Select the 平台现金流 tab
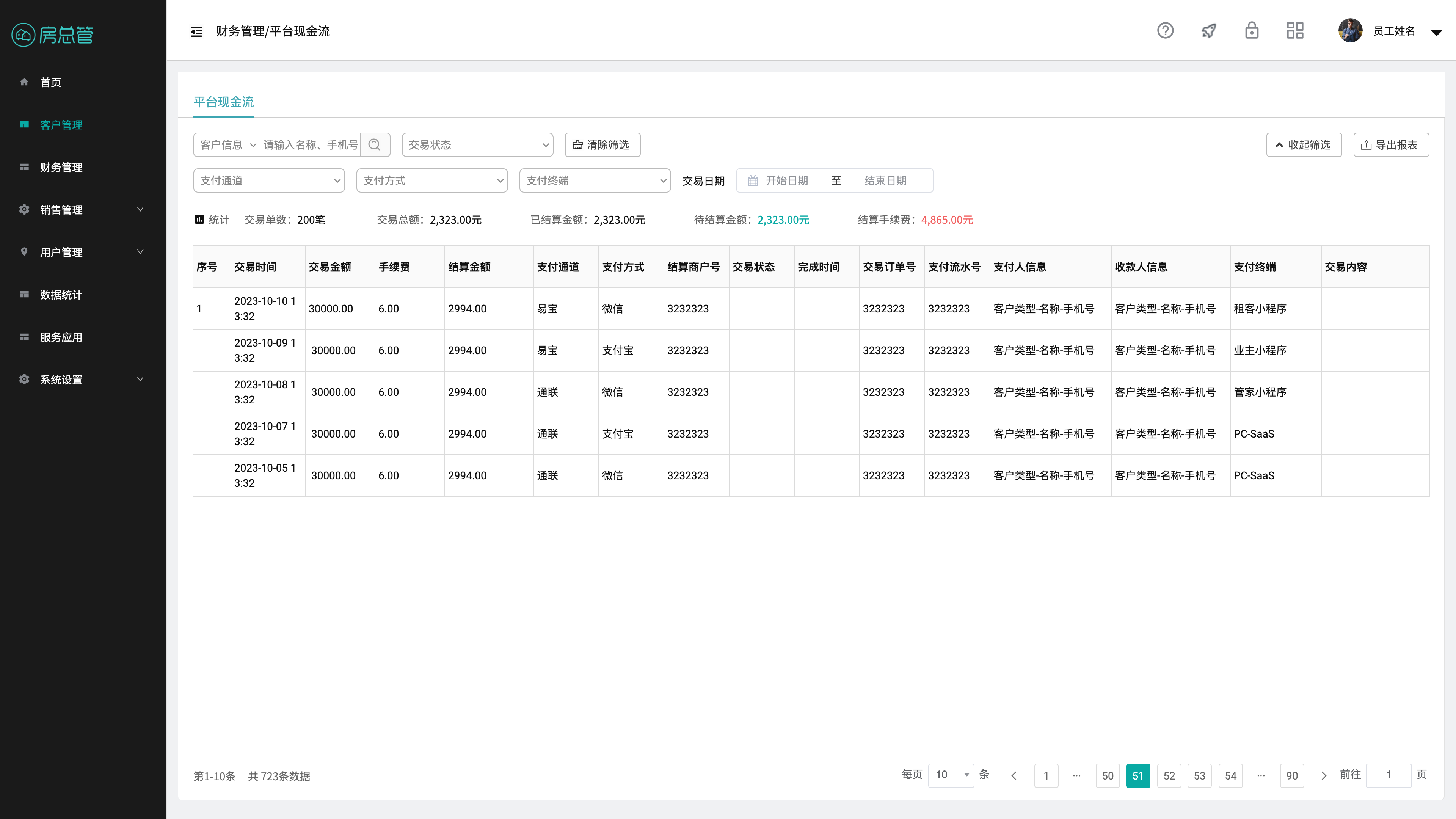The width and height of the screenshot is (1456, 819). (223, 102)
